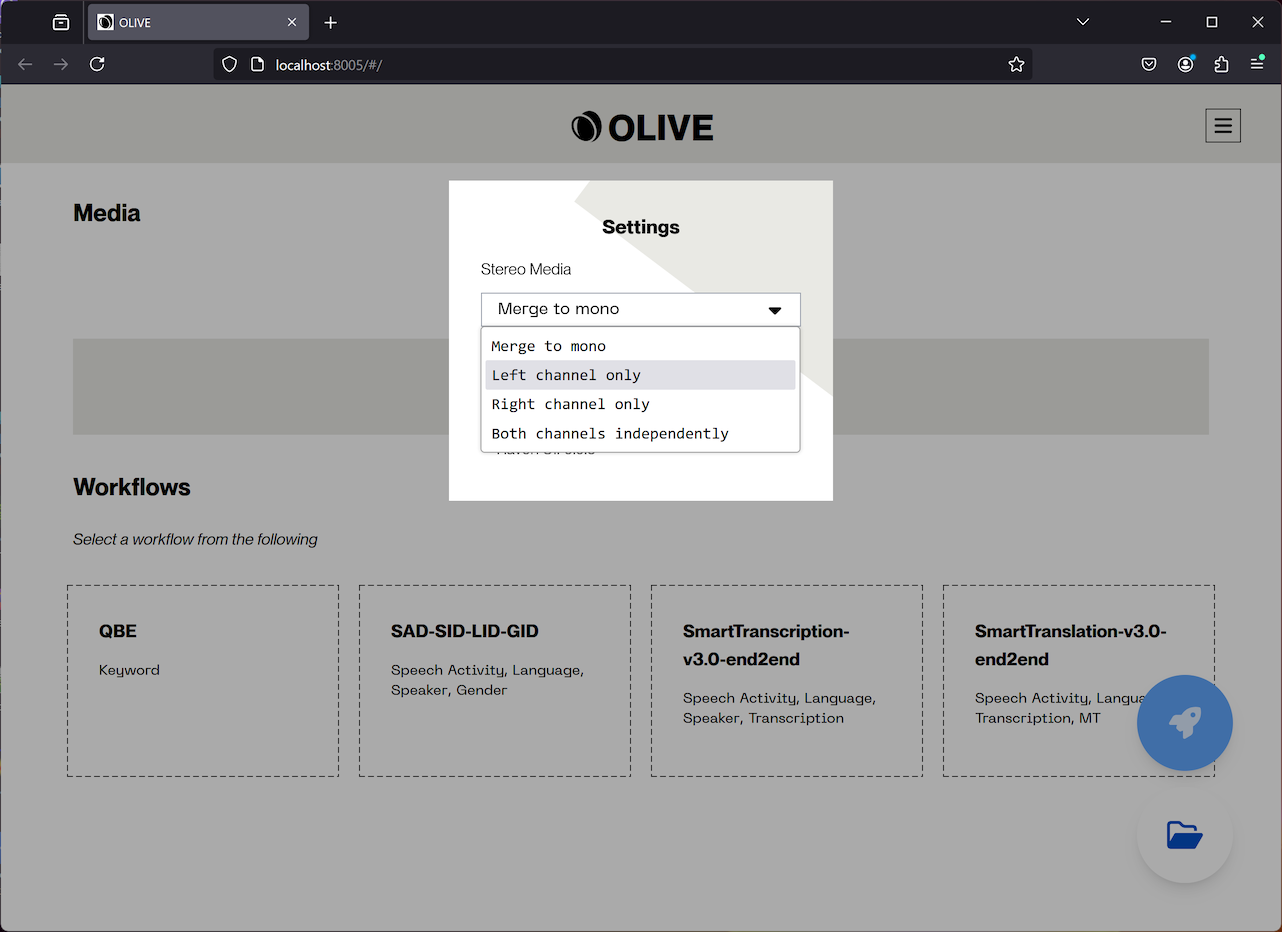Viewport: 1282px width, 932px height.
Task: Click the OLIVE logo
Action: pyautogui.click(x=642, y=127)
